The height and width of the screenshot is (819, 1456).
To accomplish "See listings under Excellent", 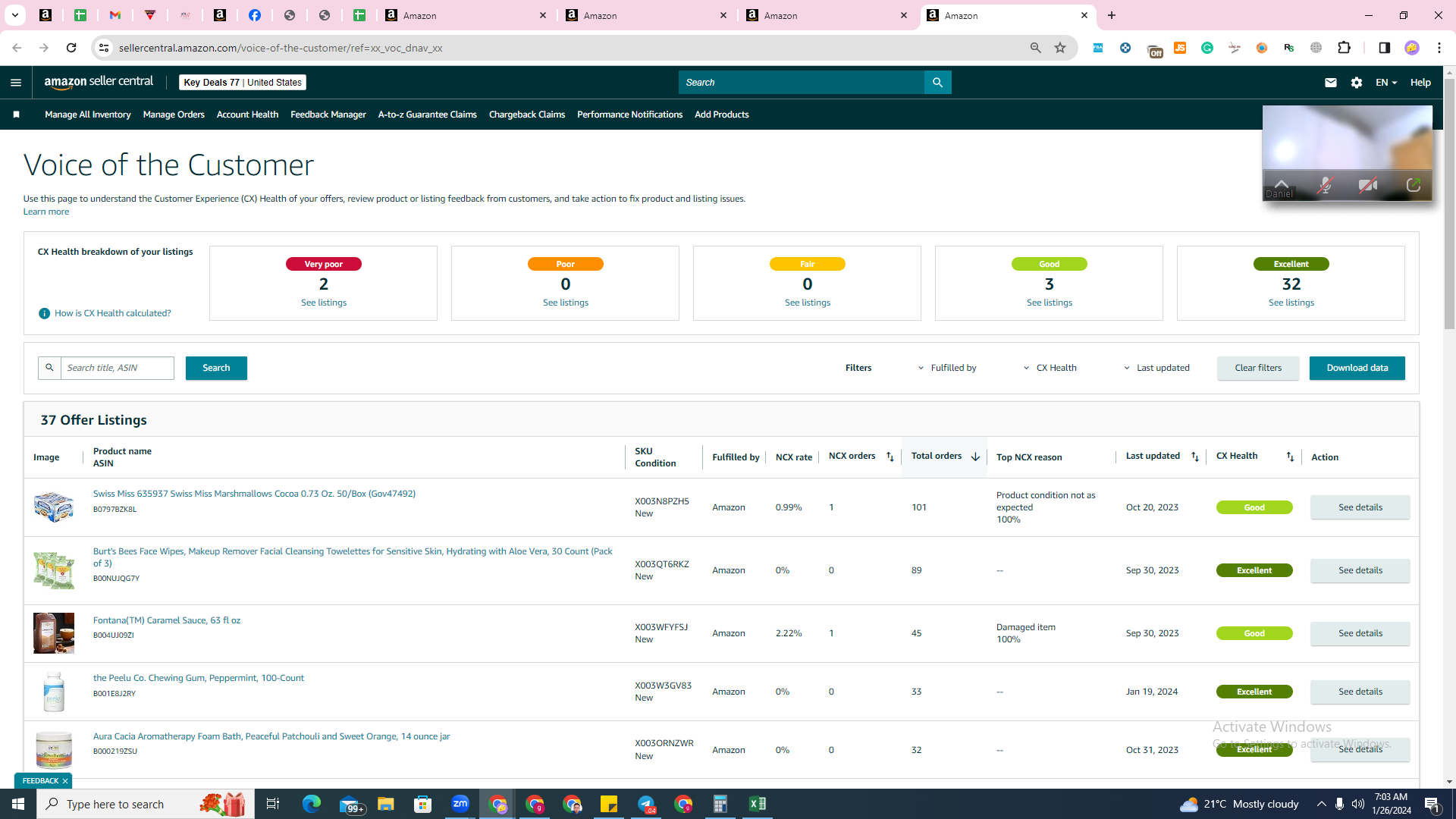I will [1291, 303].
